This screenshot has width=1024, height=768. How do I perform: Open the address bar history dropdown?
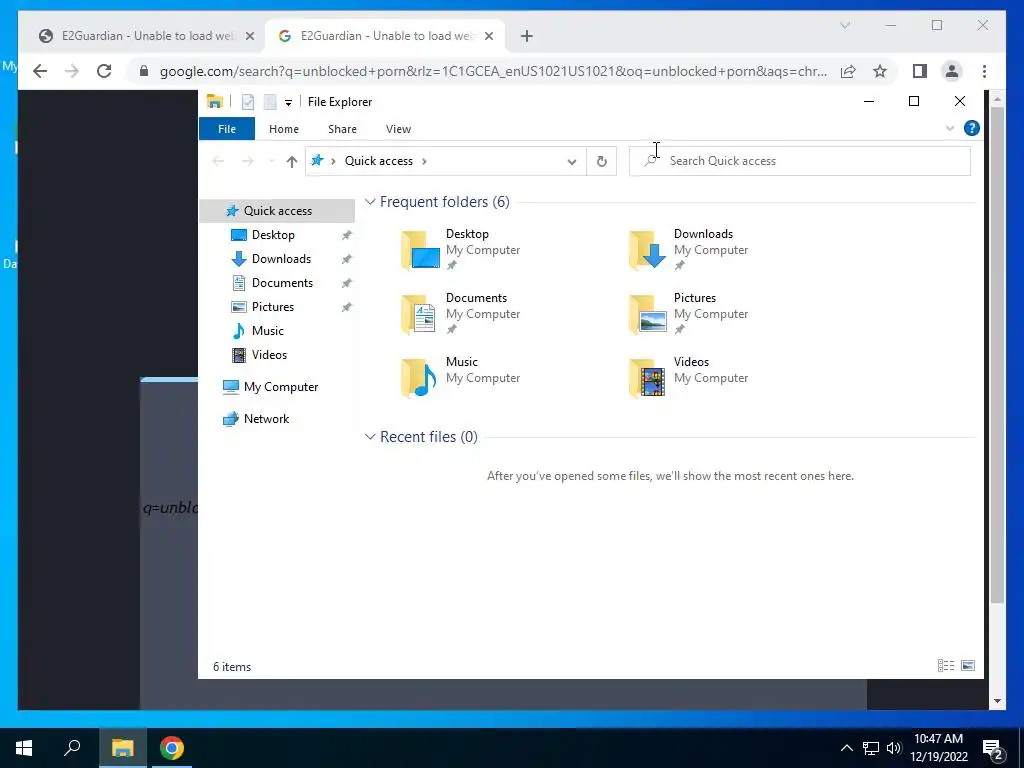[x=571, y=161]
